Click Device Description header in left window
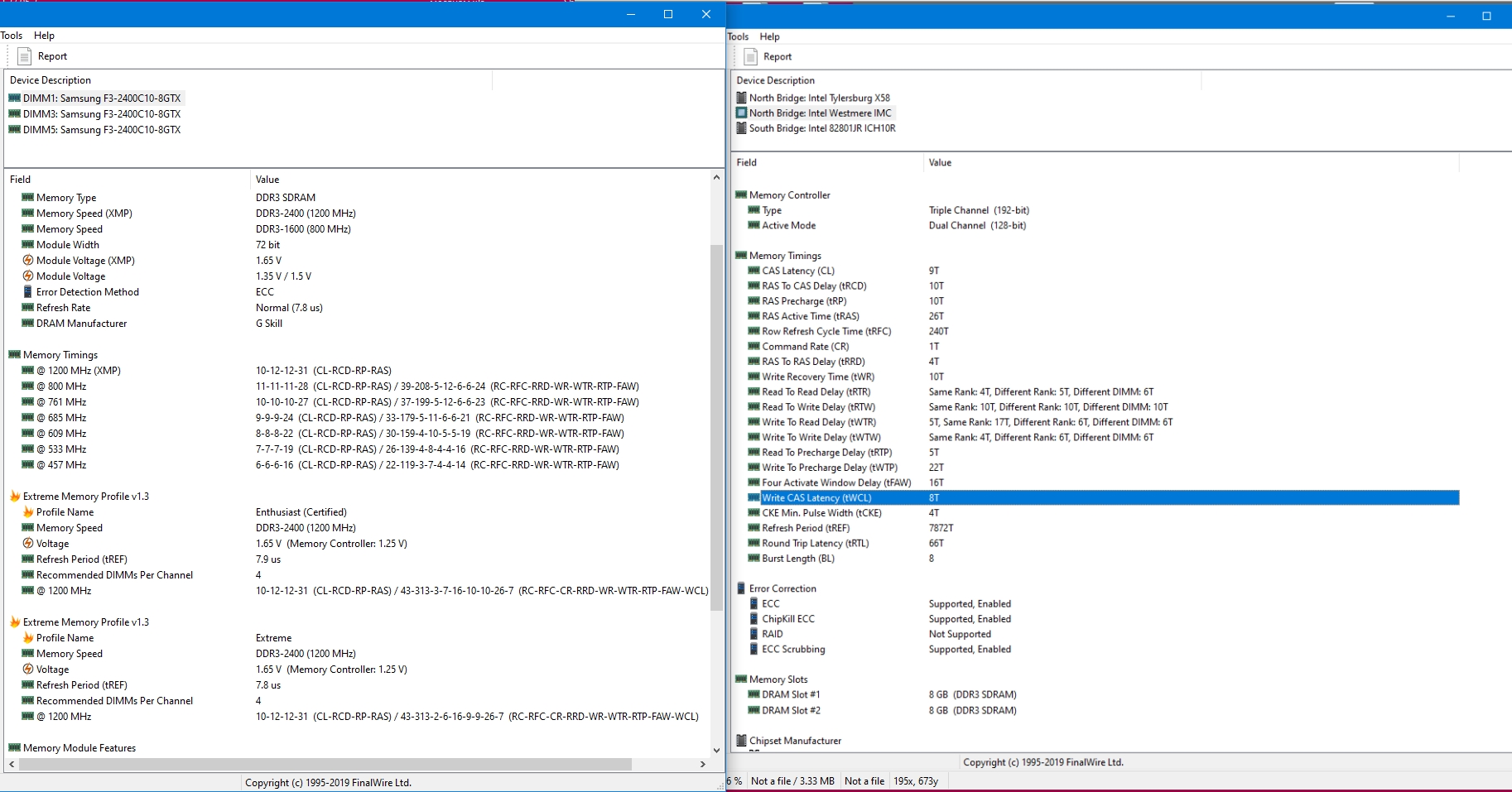The height and width of the screenshot is (792, 1512). 248,80
